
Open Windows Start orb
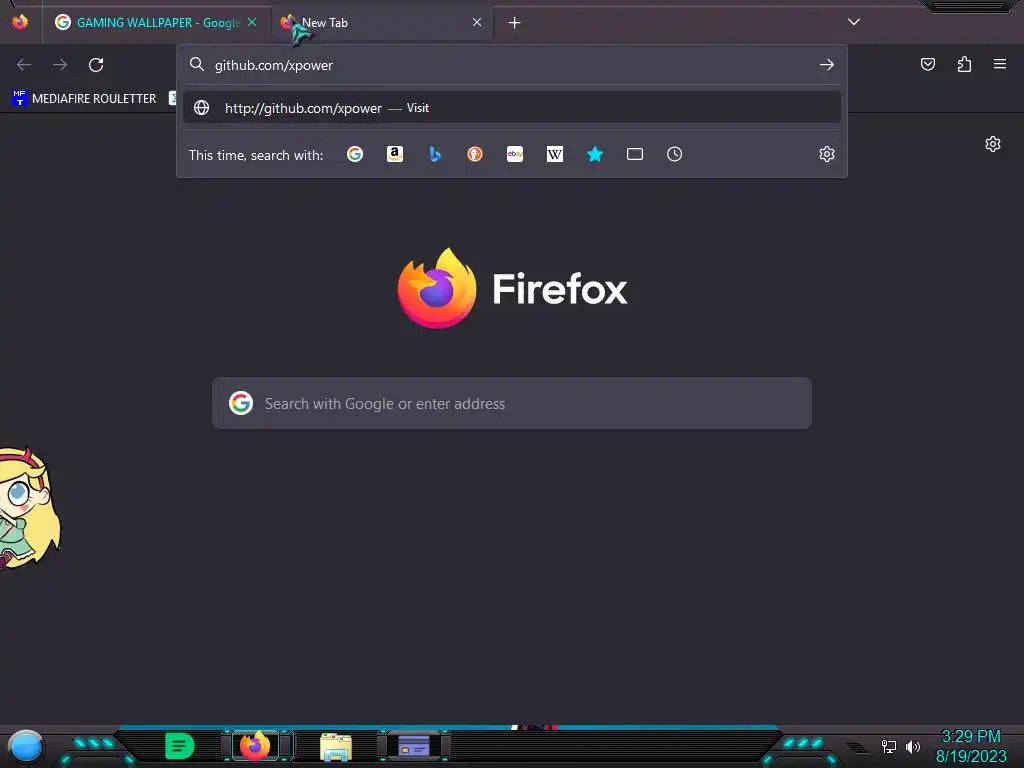click(x=25, y=746)
